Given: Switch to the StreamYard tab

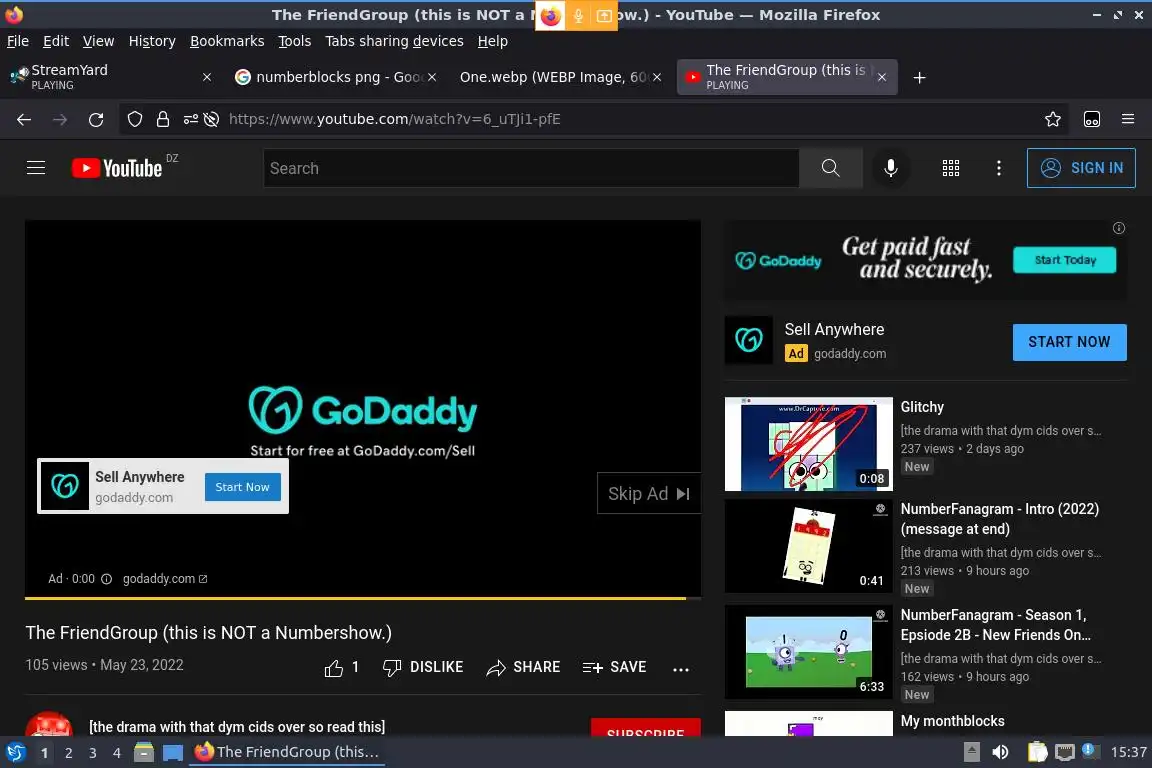Looking at the screenshot, I should tap(110, 77).
